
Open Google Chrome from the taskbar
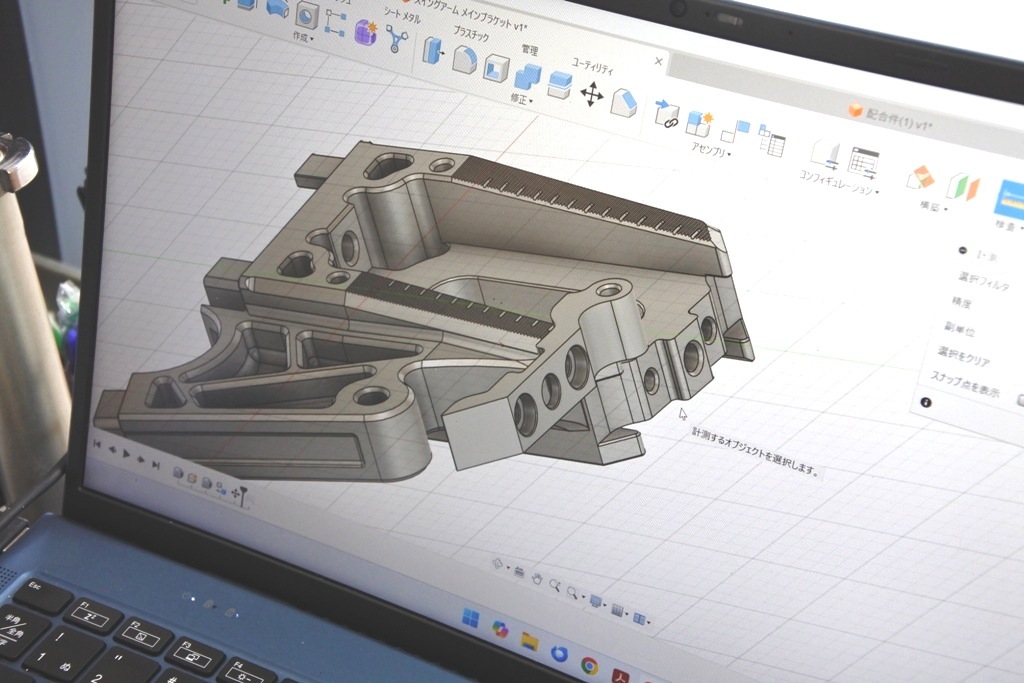click(590, 665)
